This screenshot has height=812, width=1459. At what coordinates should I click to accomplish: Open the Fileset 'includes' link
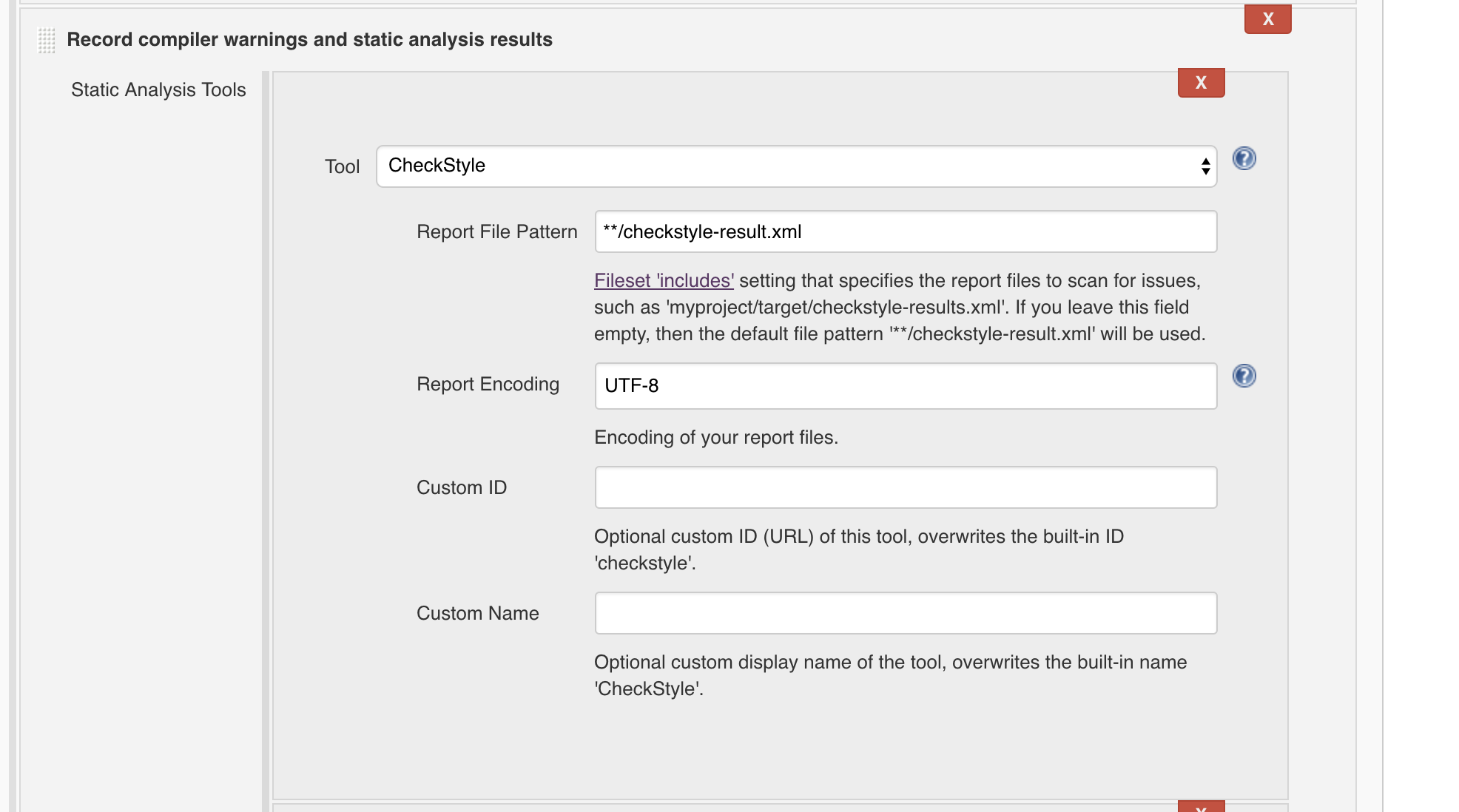[x=664, y=281]
